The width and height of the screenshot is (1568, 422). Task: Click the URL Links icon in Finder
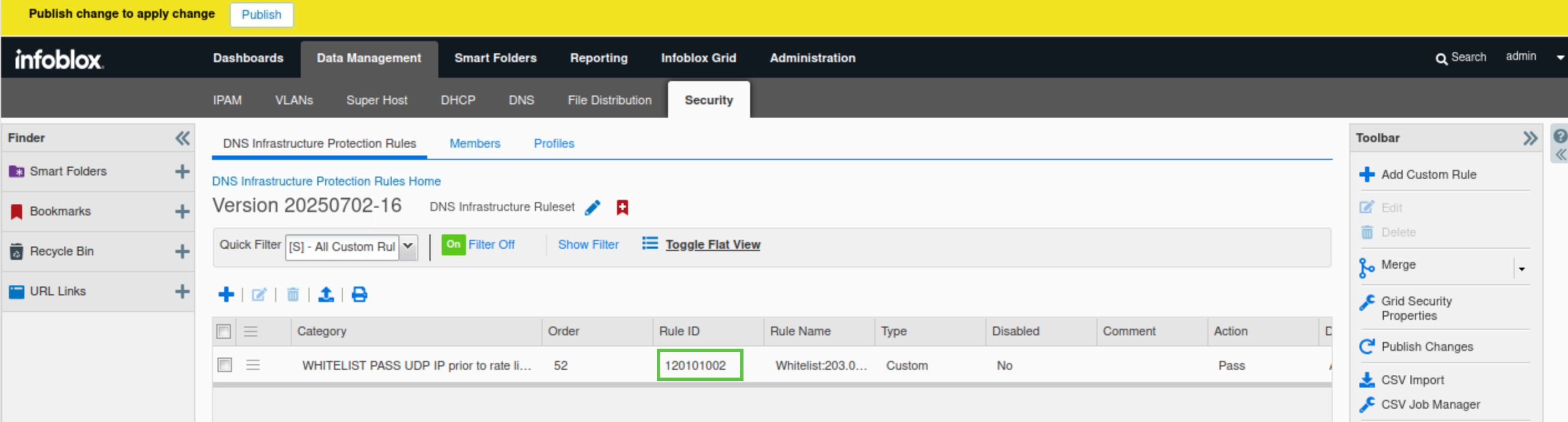(x=17, y=291)
